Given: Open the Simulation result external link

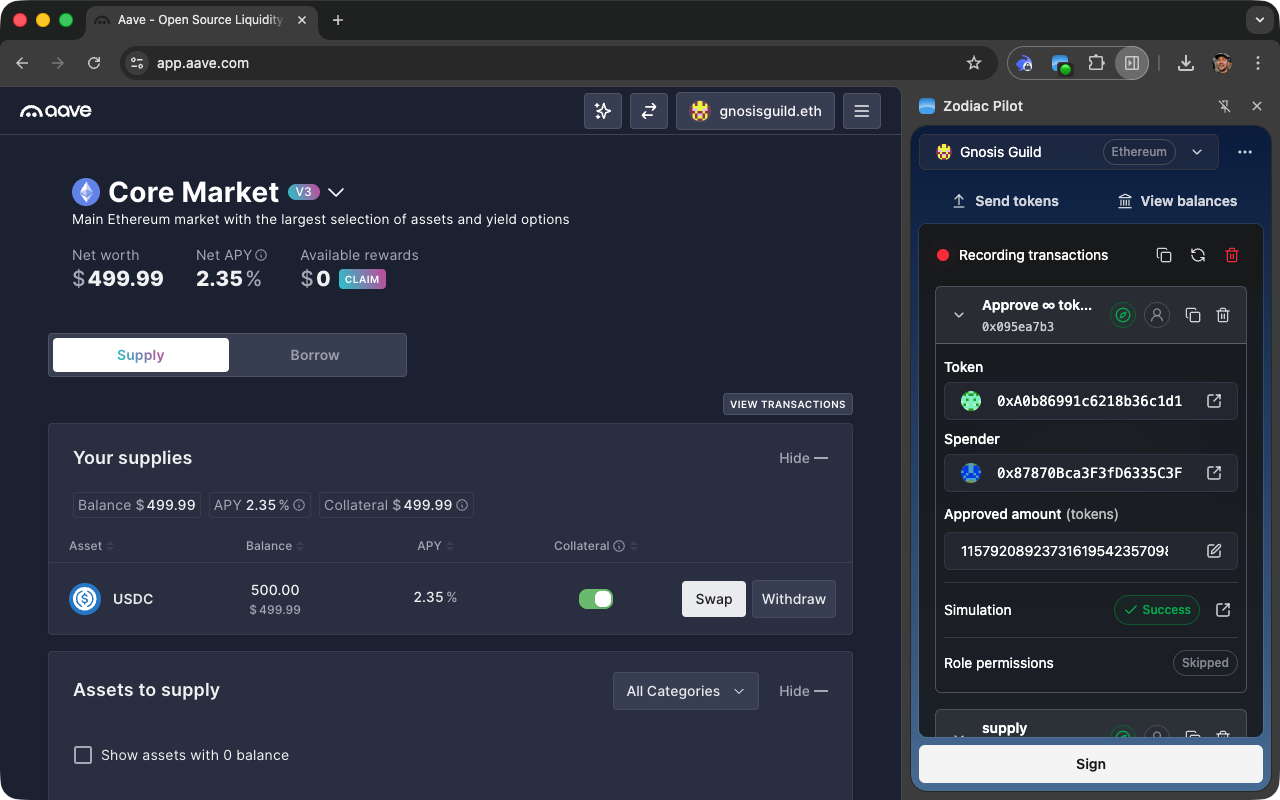Looking at the screenshot, I should tap(1223, 610).
